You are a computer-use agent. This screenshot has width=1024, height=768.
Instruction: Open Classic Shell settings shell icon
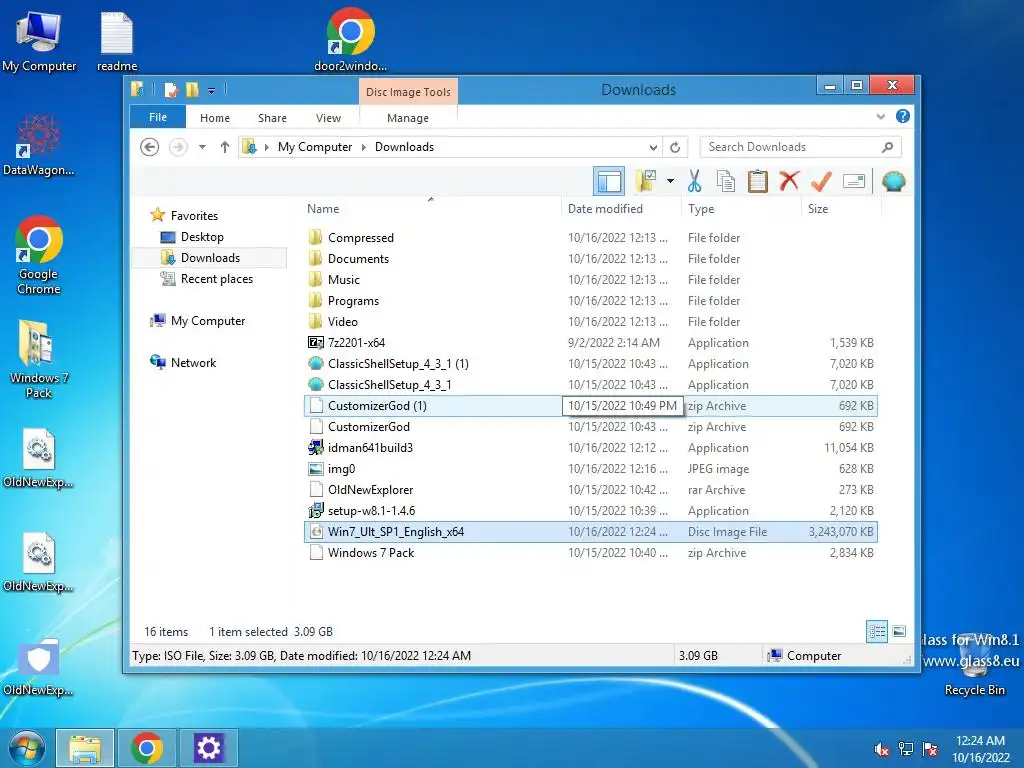pos(893,181)
